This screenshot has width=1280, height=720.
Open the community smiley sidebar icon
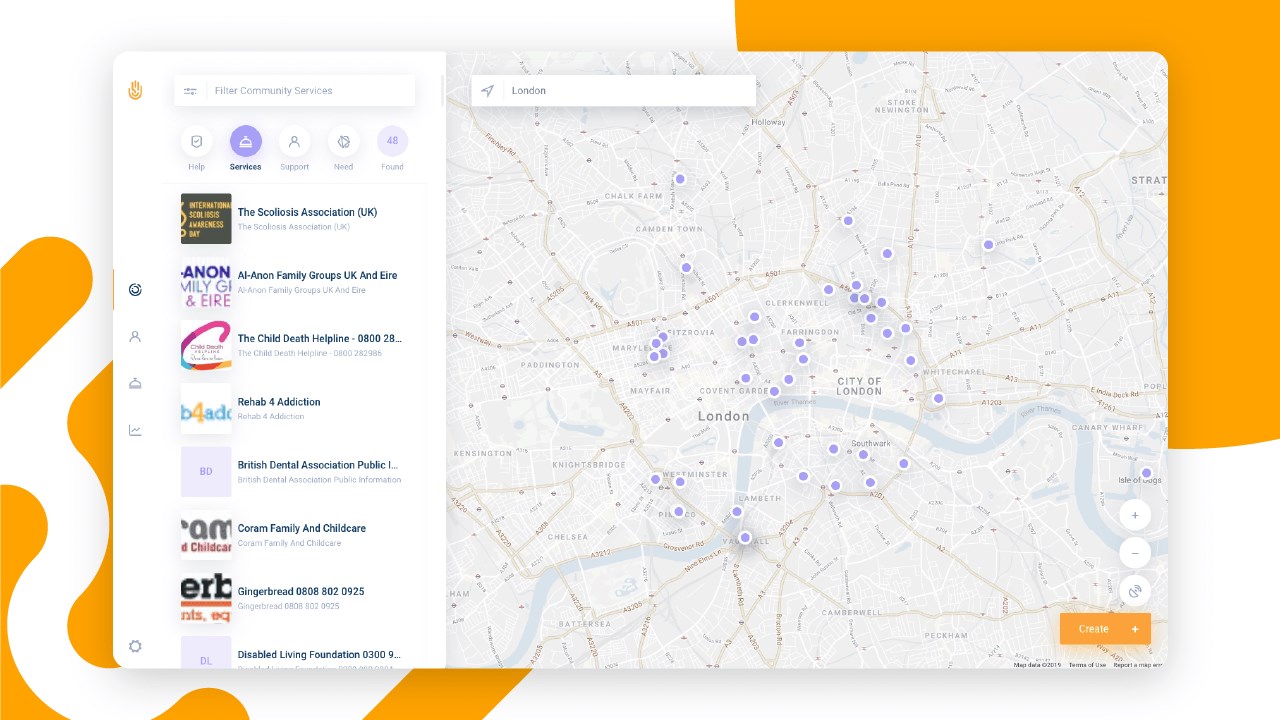tap(135, 290)
